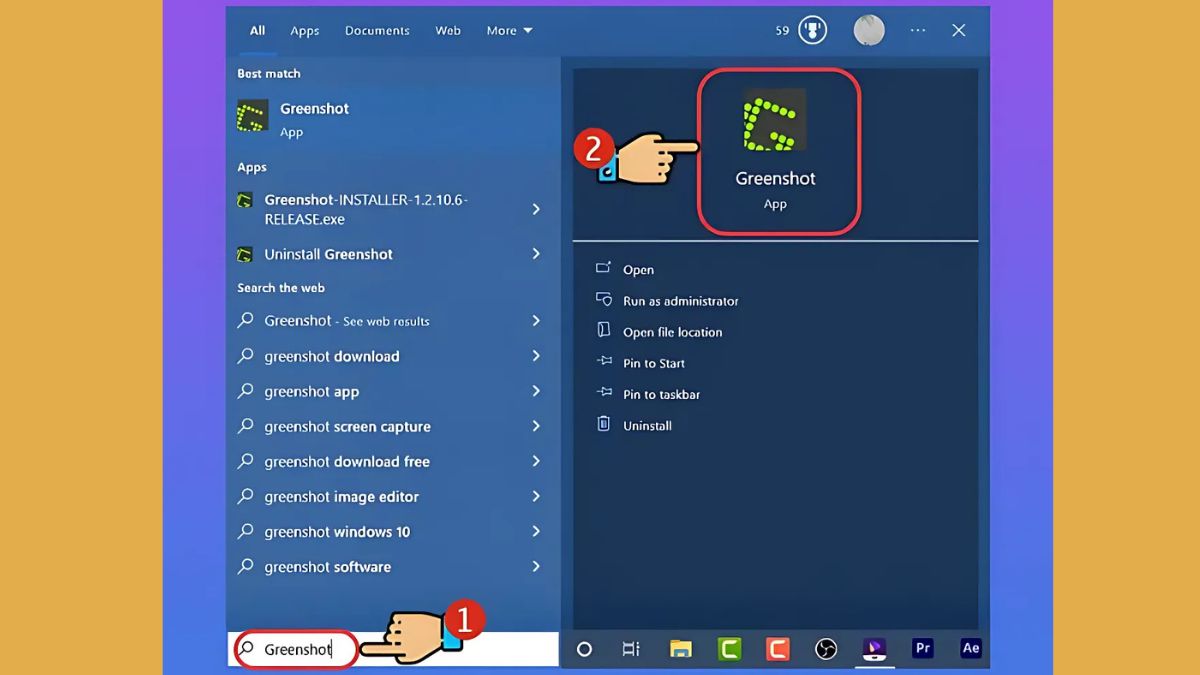The image size is (1200, 675).
Task: Click the large Greenshot logo in preview pane
Action: tap(775, 119)
